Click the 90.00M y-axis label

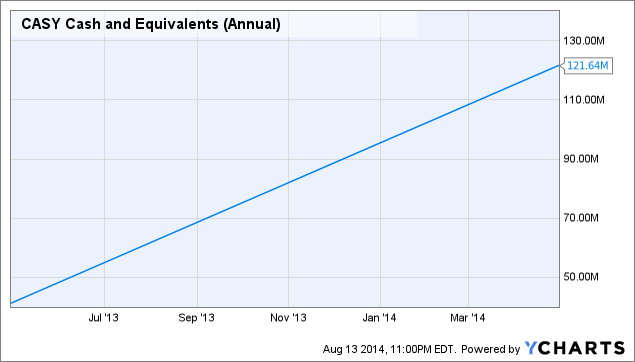point(581,159)
